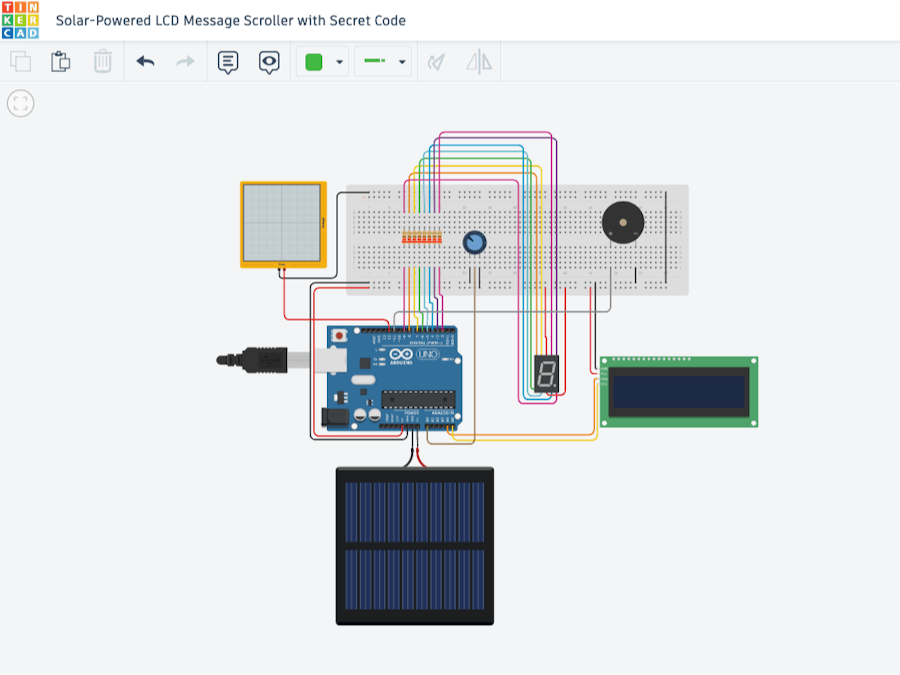Image resolution: width=900 pixels, height=675 pixels.
Task: Click the project title text
Action: [231, 20]
